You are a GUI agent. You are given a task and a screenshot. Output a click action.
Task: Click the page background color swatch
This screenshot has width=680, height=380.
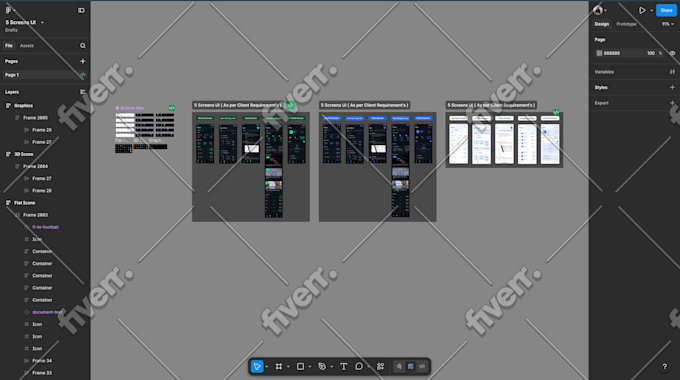point(599,53)
